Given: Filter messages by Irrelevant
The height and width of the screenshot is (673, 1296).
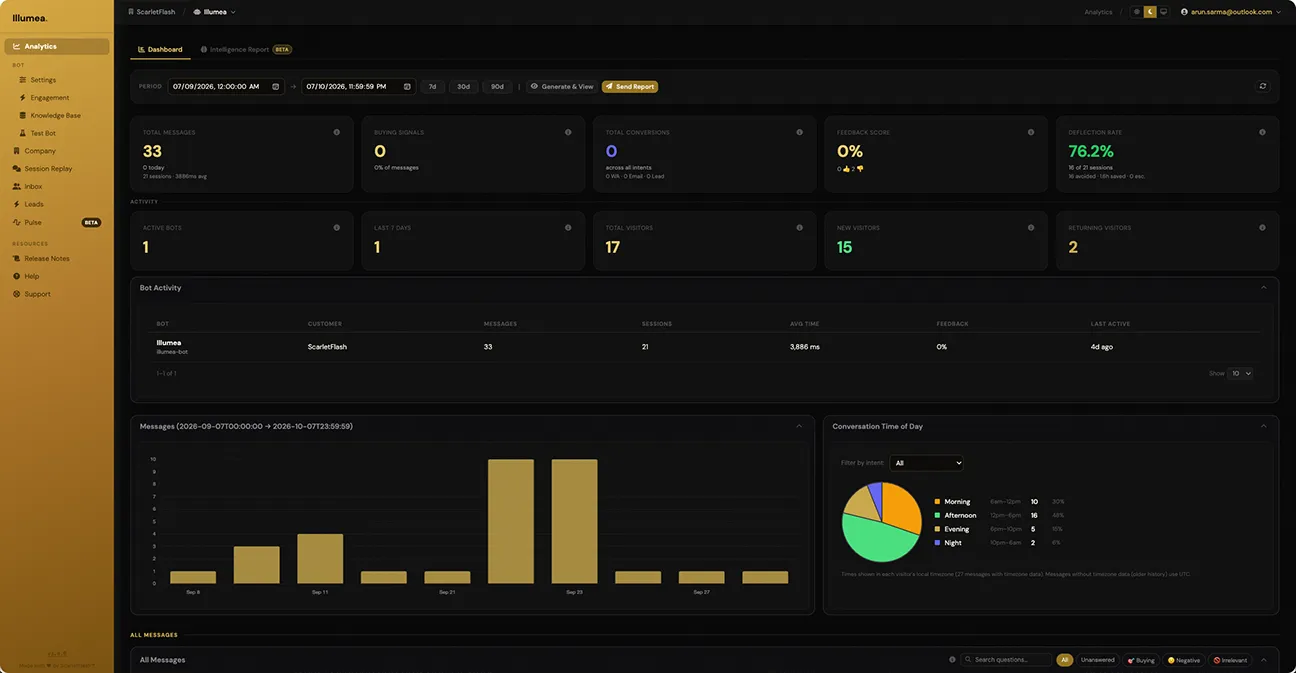Looking at the screenshot, I should tap(1230, 660).
